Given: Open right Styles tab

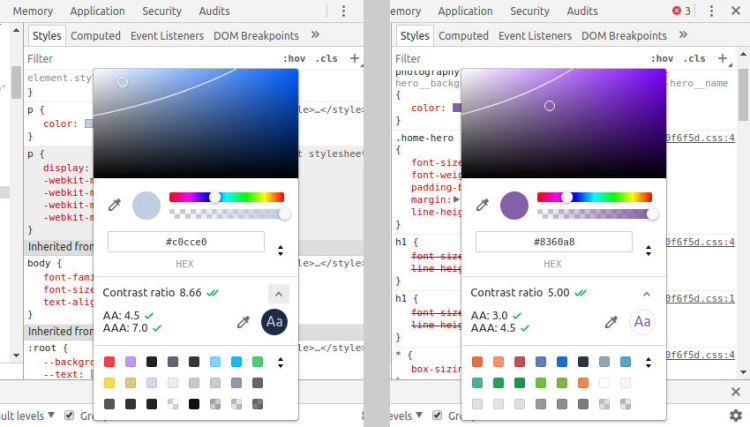Looking at the screenshot, I should point(415,36).
